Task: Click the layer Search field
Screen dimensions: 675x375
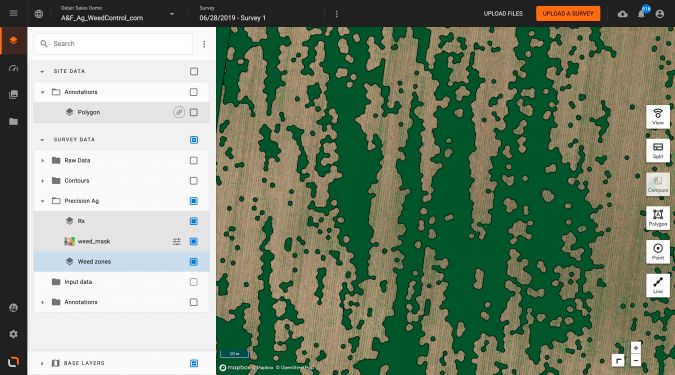Action: coord(113,43)
